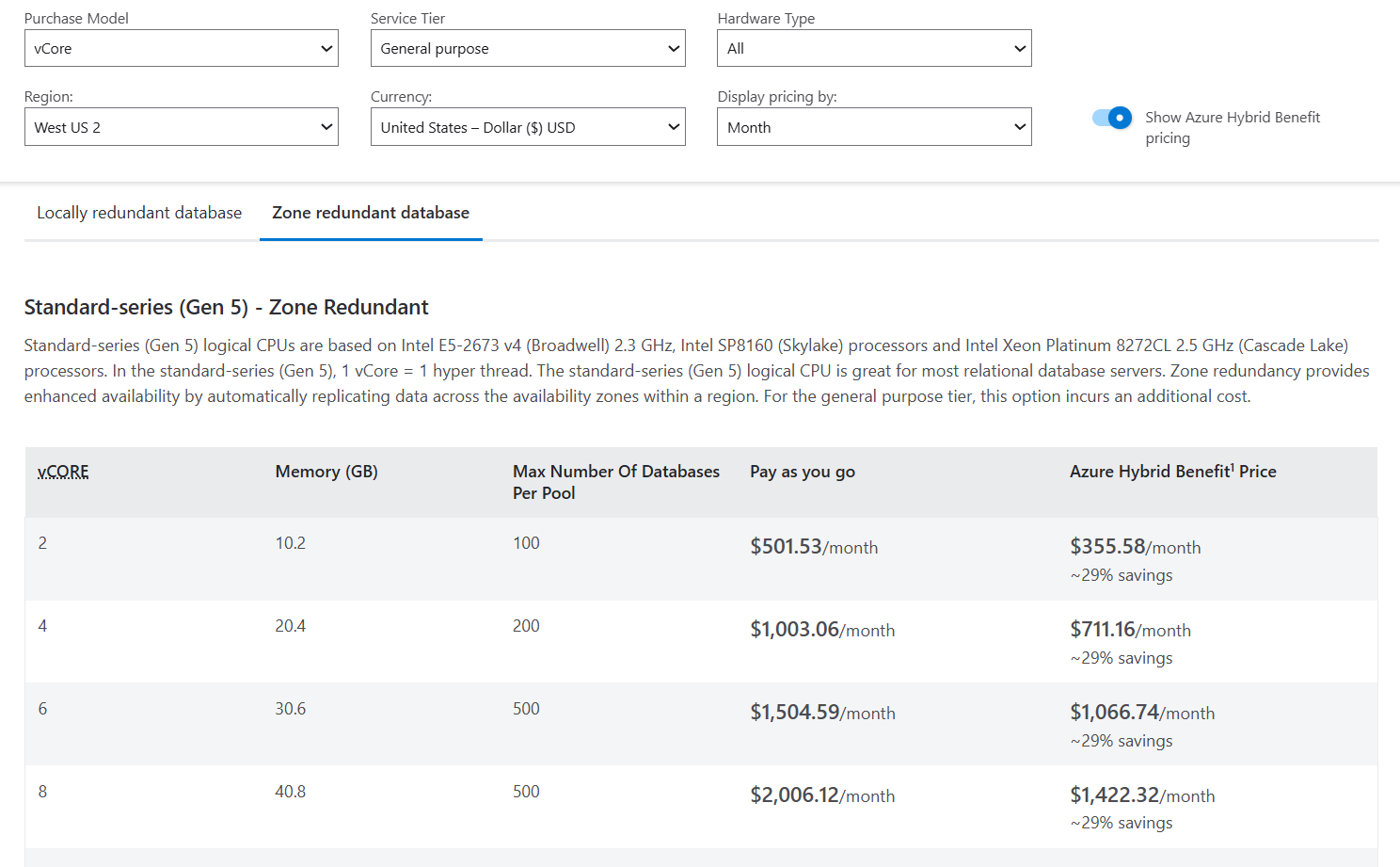This screenshot has width=1400, height=867.
Task: Click the Hardware Type chevron icon
Action: coord(1019,48)
